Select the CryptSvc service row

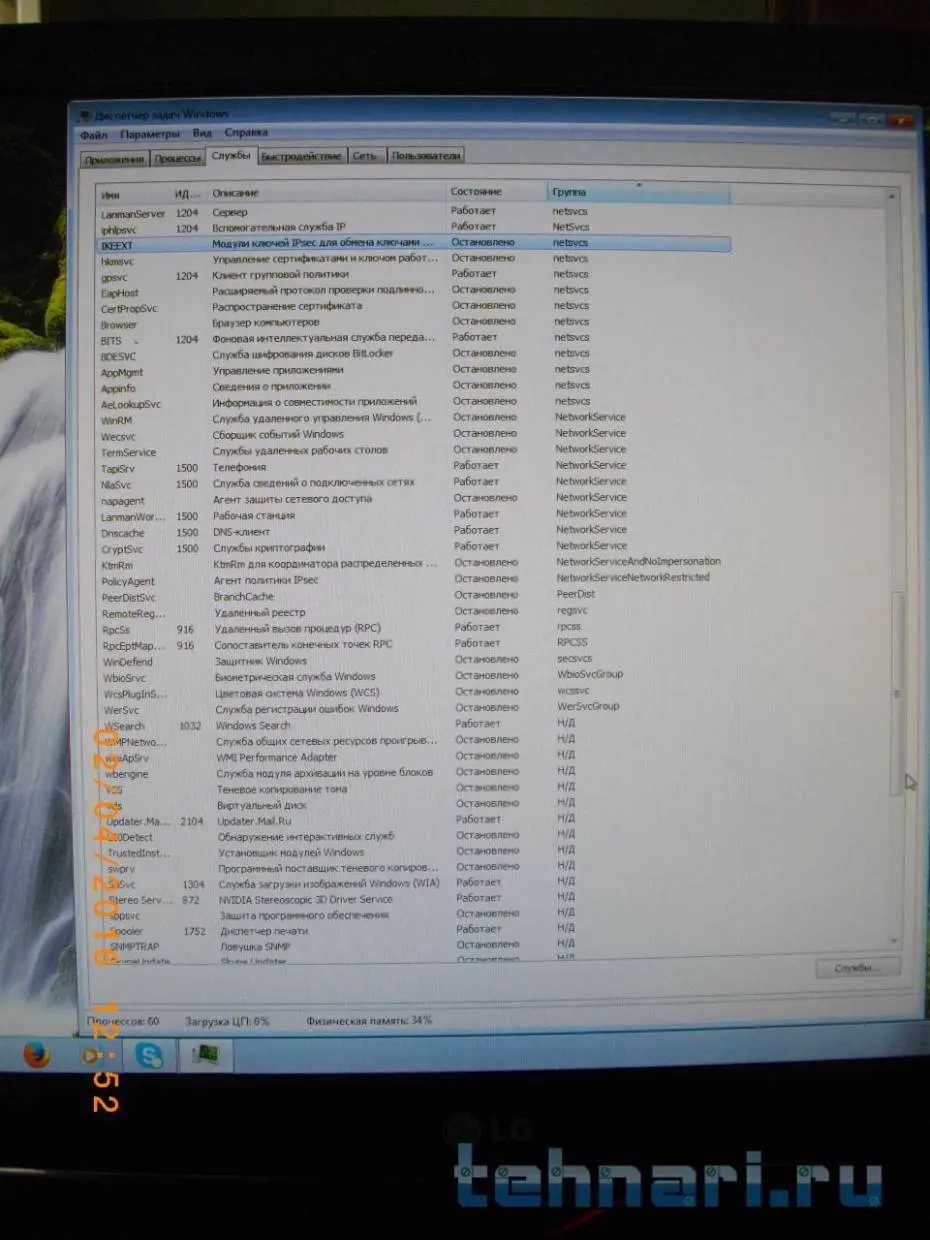tap(414, 548)
